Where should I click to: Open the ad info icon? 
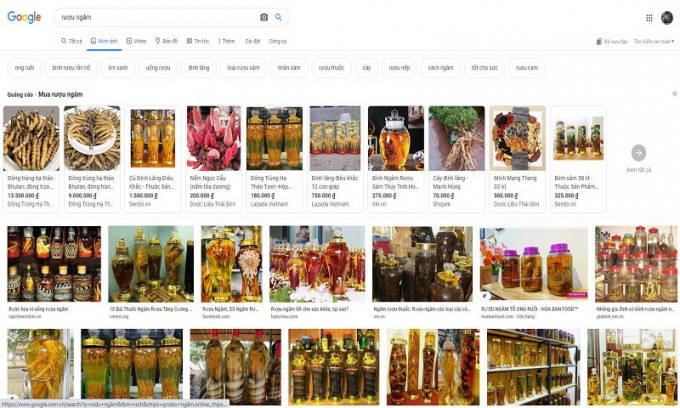674,94
